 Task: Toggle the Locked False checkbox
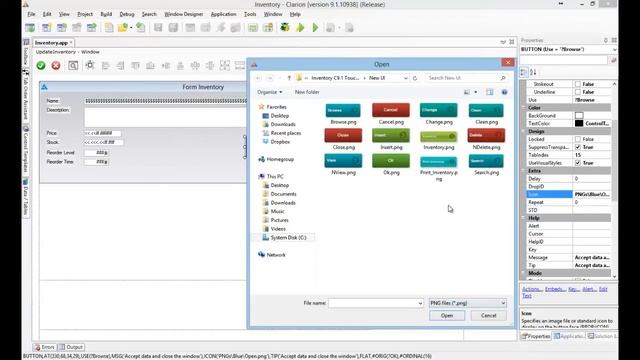tap(578, 139)
